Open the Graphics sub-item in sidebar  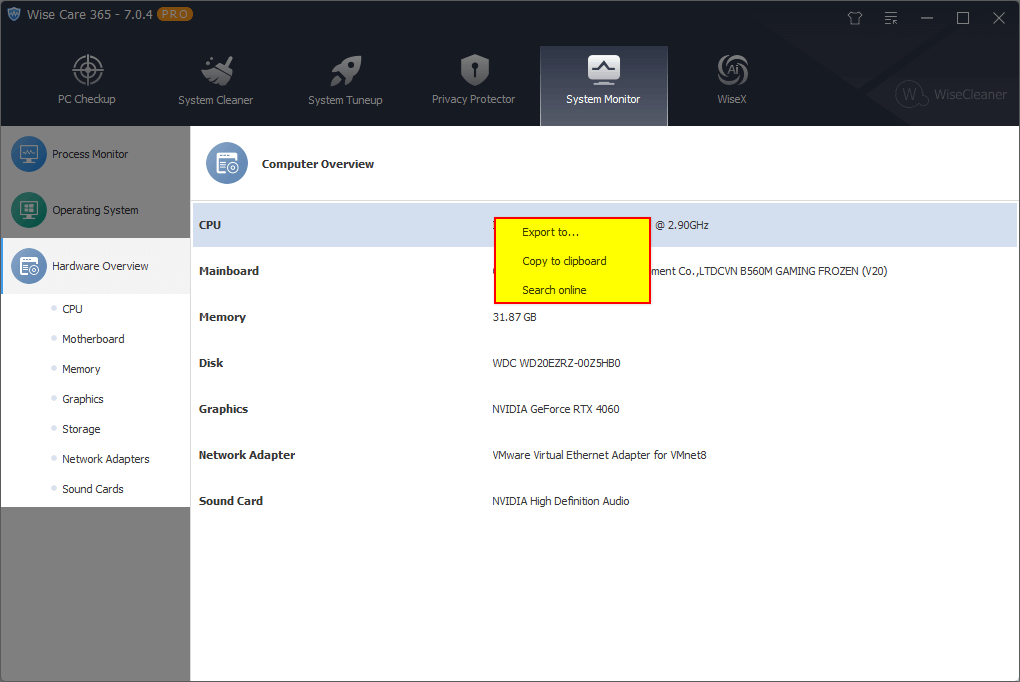click(83, 399)
